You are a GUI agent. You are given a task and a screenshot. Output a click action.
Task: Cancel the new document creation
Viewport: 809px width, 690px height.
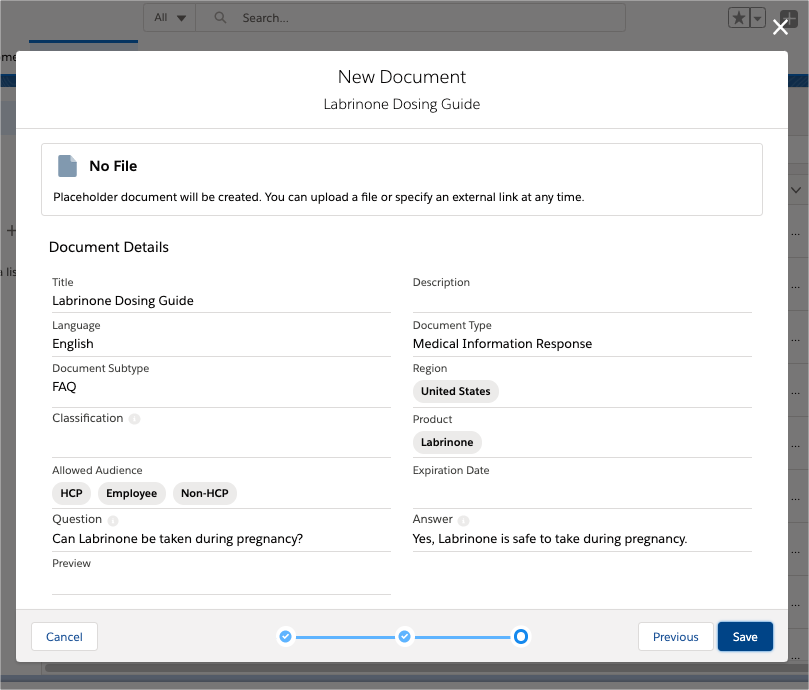click(x=64, y=637)
